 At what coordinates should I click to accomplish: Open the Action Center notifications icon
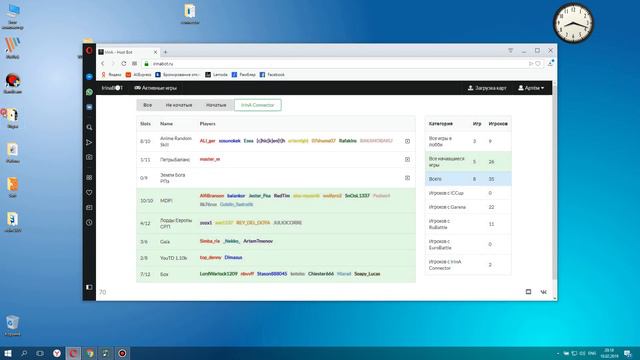click(628, 353)
